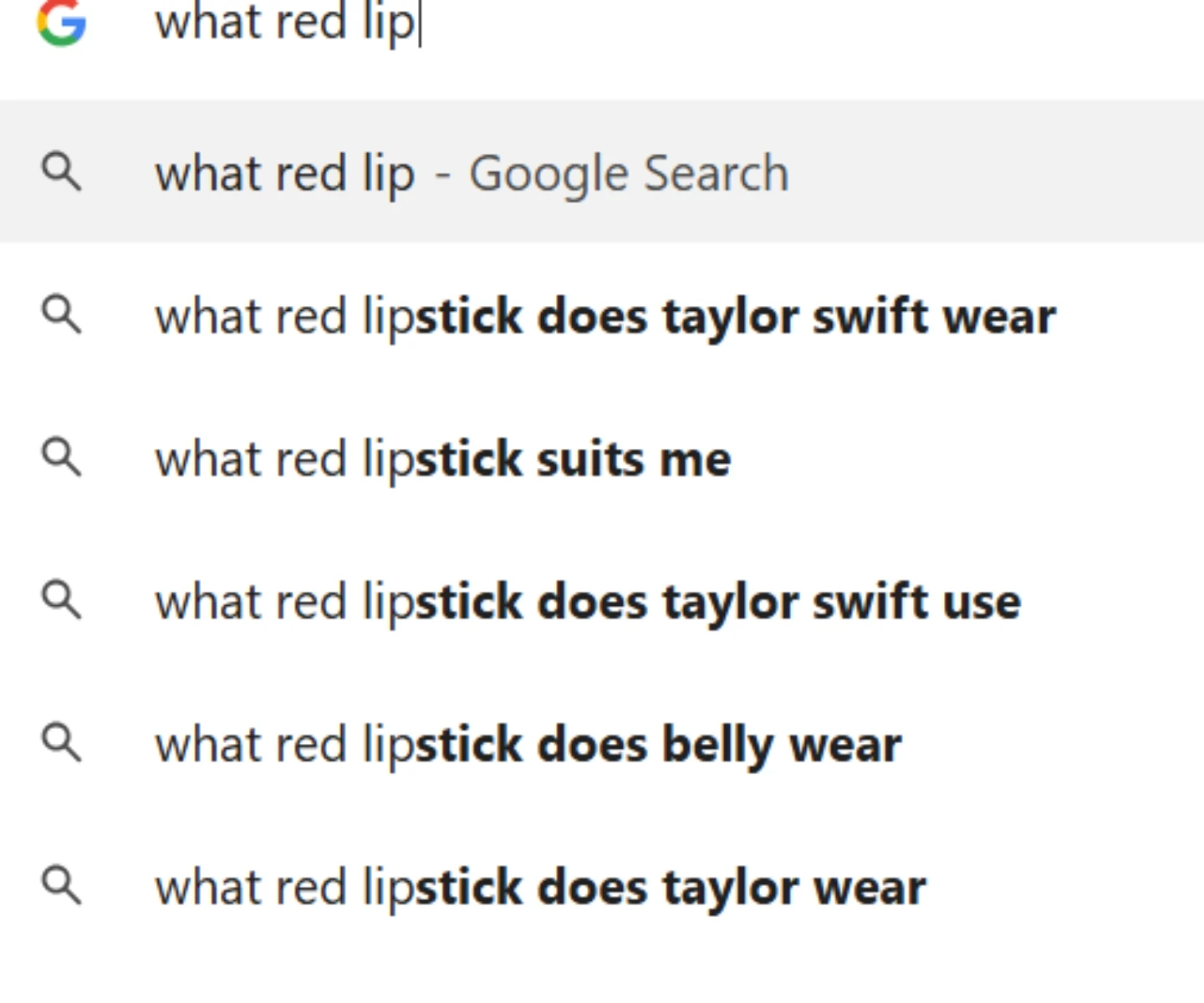Screen dimensions: 1204x1003
Task: Click the 'Google Search' label in highlighted row
Action: point(629,174)
